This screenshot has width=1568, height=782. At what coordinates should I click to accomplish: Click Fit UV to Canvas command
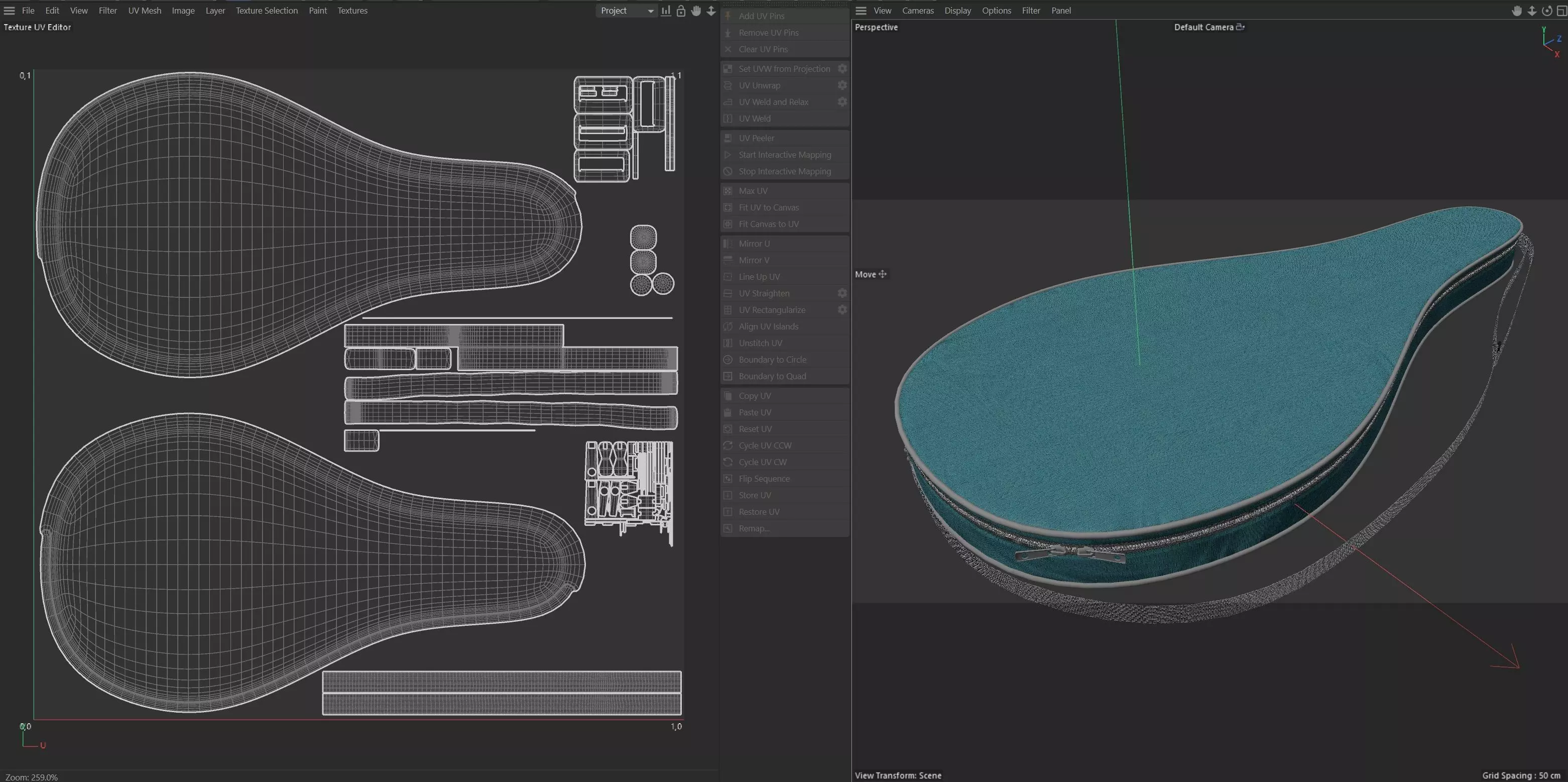click(x=768, y=207)
